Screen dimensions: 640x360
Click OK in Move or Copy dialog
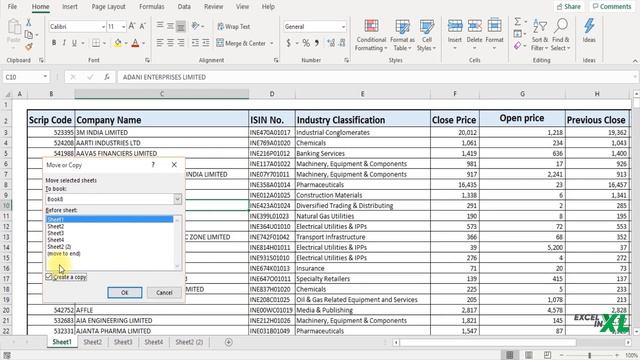[125, 293]
